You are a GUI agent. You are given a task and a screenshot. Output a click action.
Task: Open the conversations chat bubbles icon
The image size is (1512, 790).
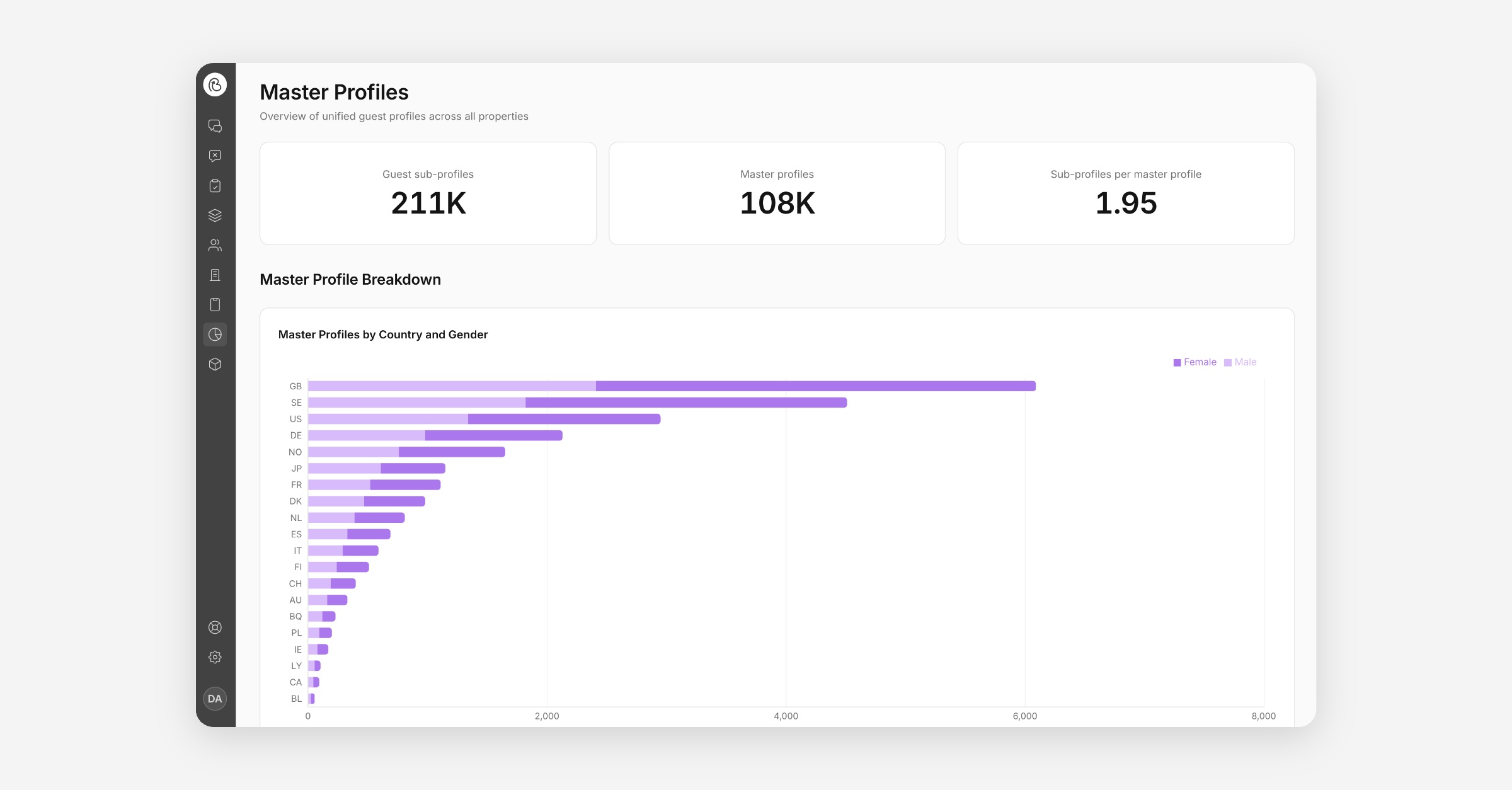[215, 126]
